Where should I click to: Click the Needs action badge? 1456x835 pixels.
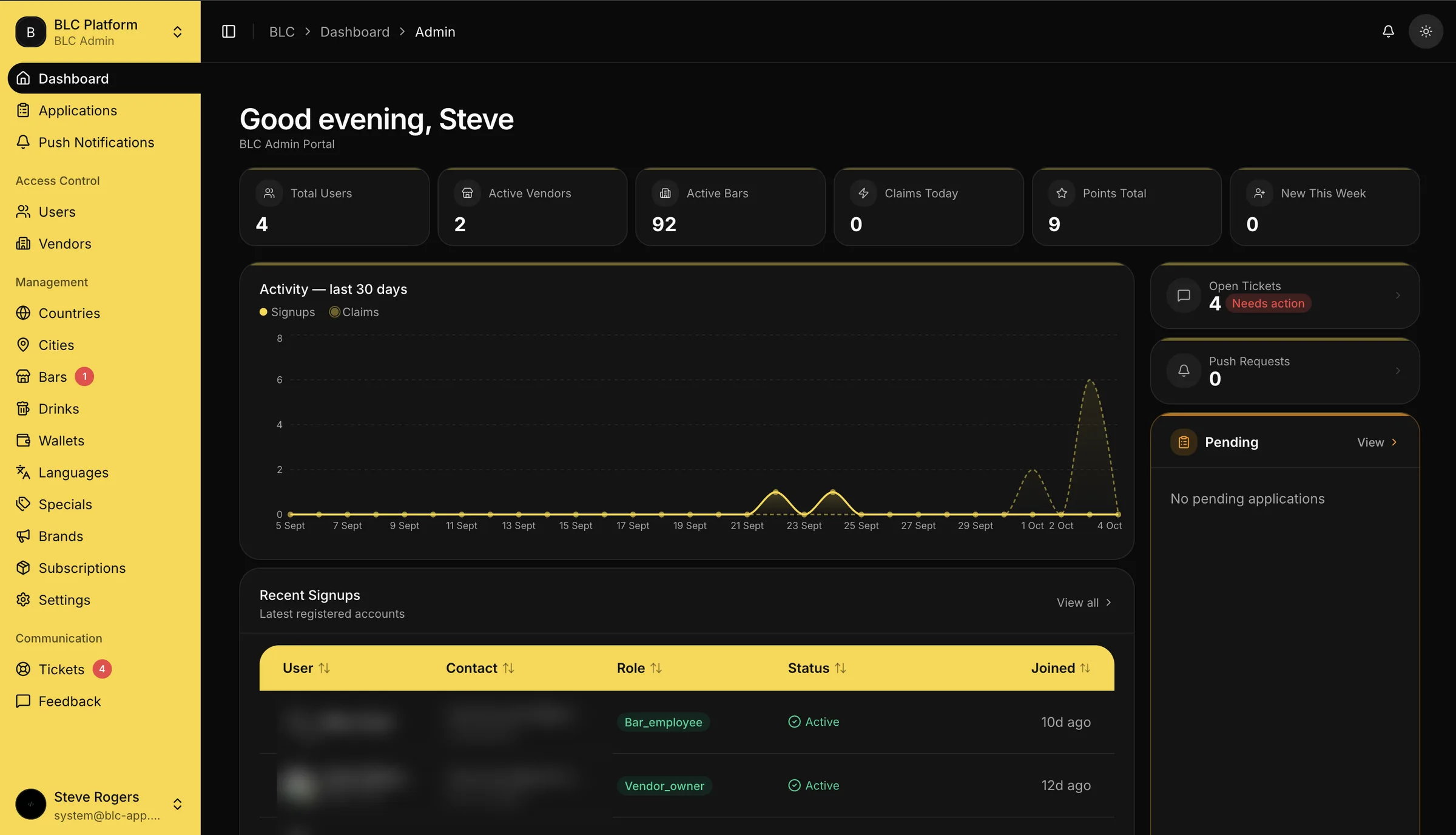(x=1268, y=303)
